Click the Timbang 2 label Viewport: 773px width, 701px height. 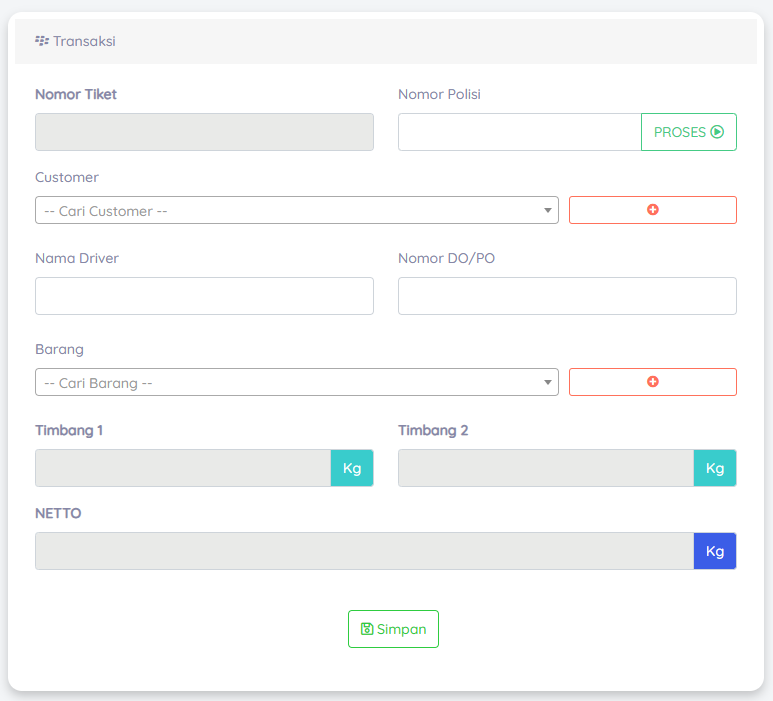[433, 430]
